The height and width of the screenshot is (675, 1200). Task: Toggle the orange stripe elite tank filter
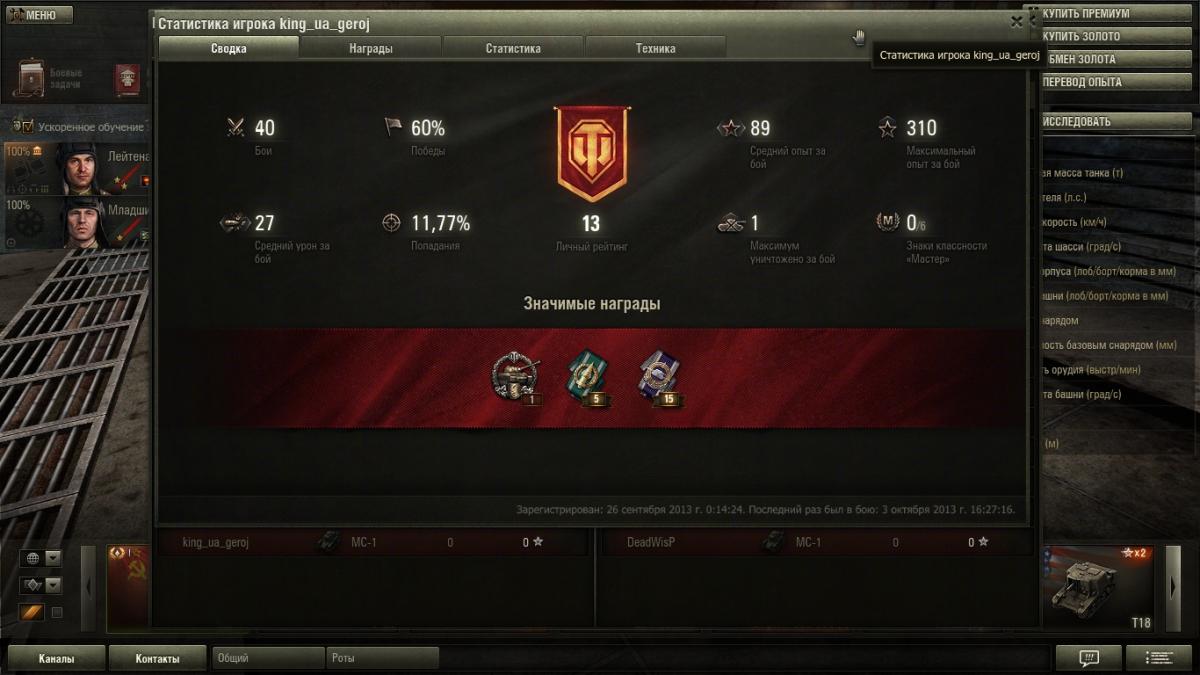tap(32, 611)
